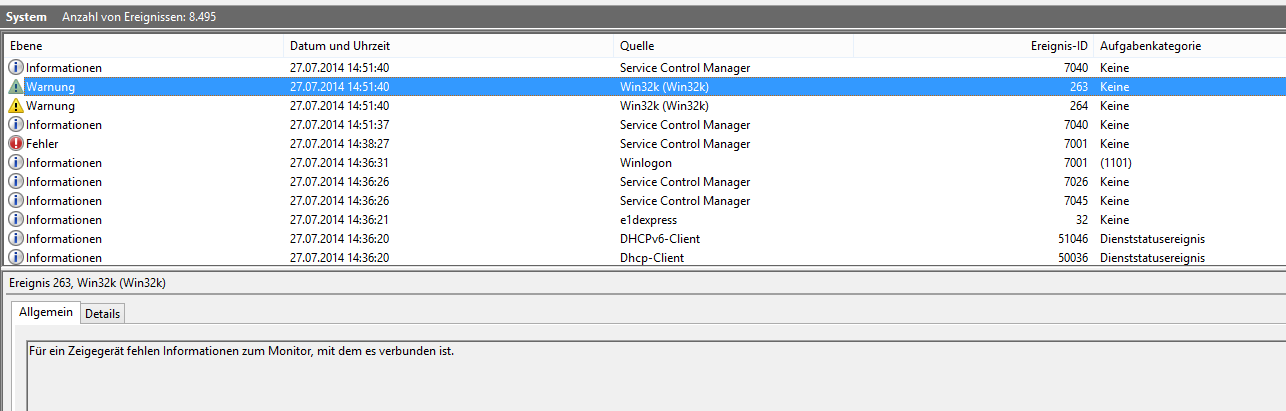The height and width of the screenshot is (411, 1286).
Task: Sort by the Ebene column header
Action: (x=27, y=46)
